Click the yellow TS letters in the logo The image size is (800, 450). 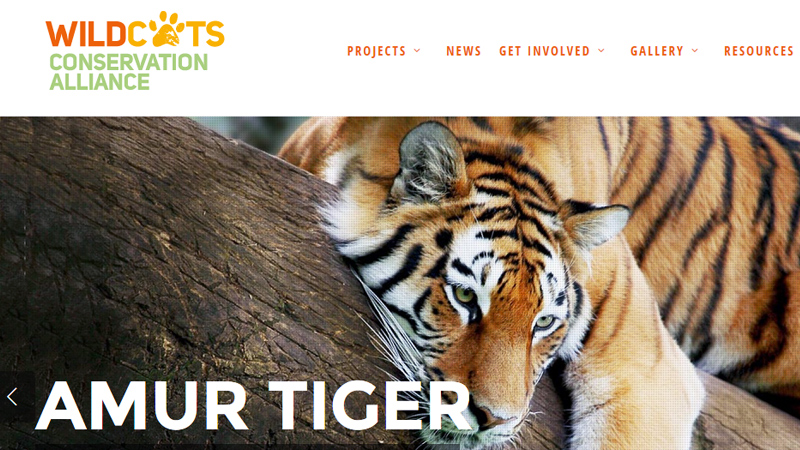pos(208,34)
